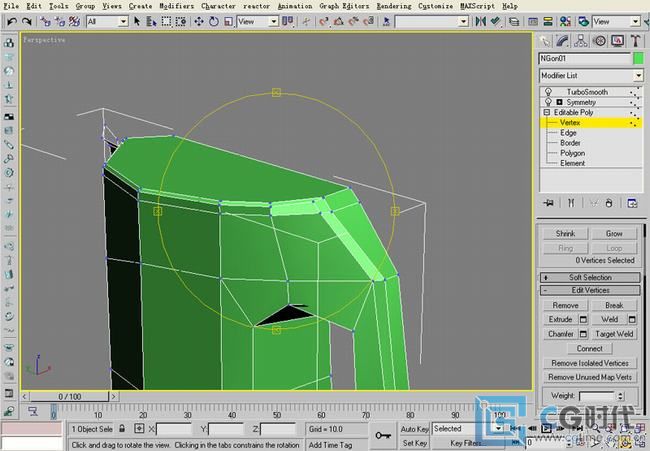Open the Motion command panel
The height and width of the screenshot is (451, 650).
[x=599, y=41]
